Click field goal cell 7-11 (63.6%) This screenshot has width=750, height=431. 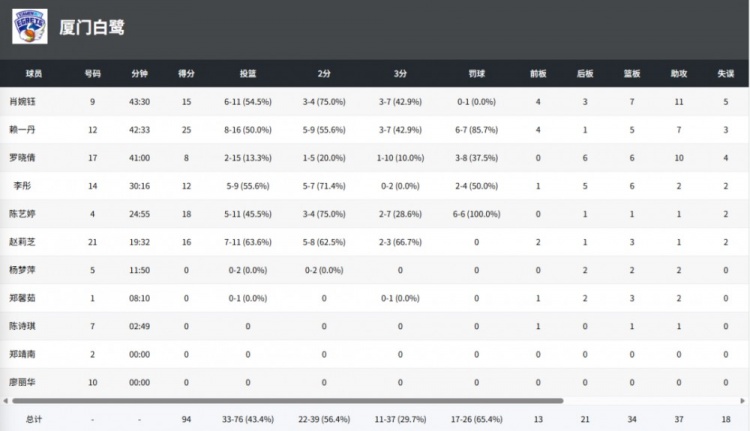[x=248, y=242]
